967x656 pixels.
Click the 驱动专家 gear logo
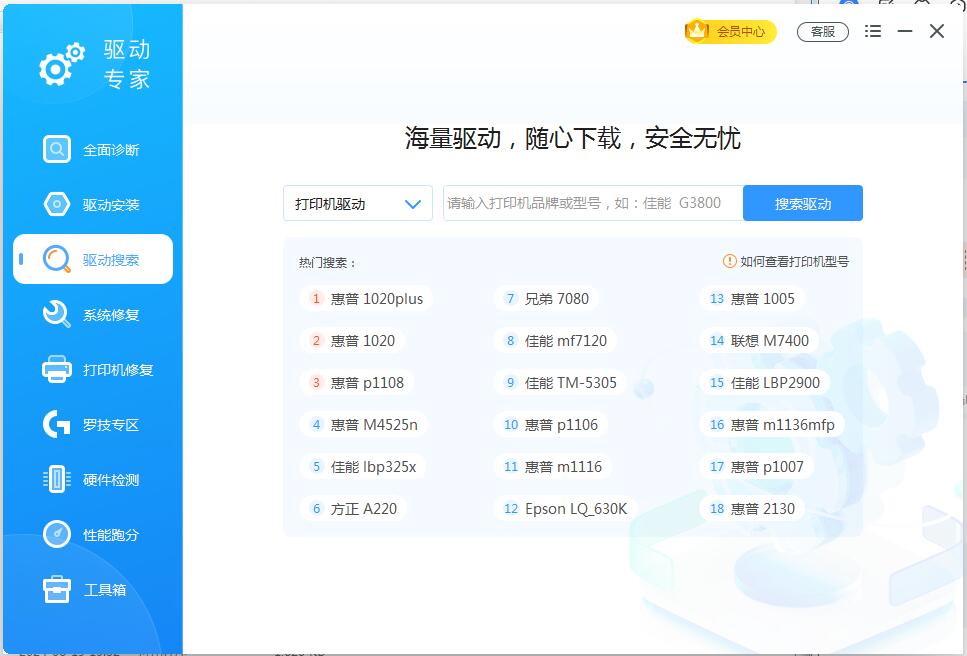click(x=62, y=64)
